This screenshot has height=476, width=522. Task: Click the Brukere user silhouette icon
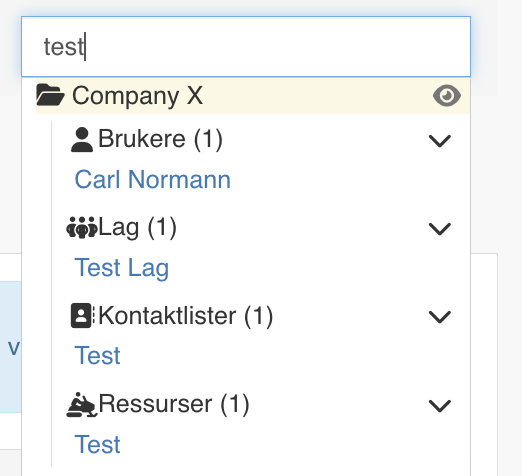(82, 139)
